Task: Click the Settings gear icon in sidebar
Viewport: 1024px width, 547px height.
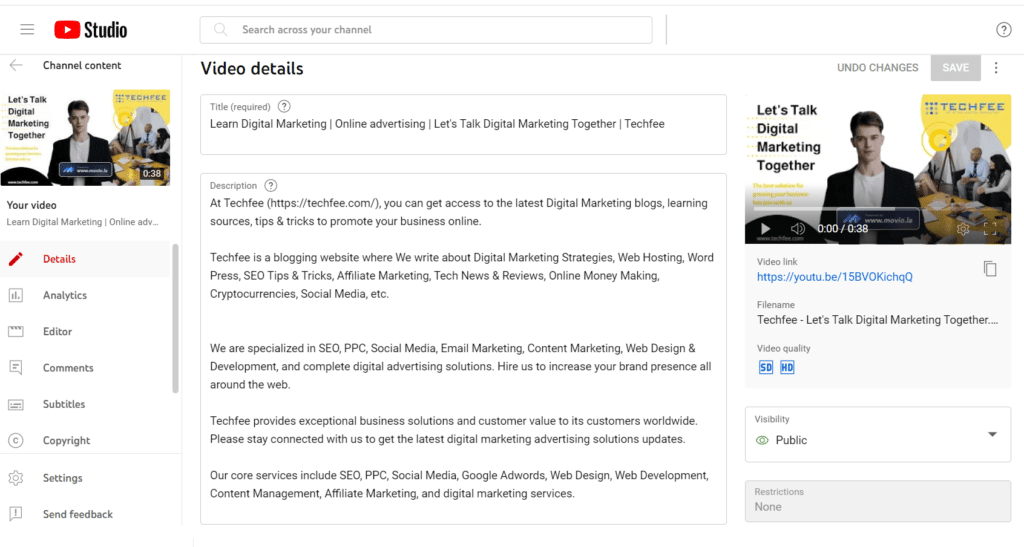Action: pyautogui.click(x=16, y=478)
